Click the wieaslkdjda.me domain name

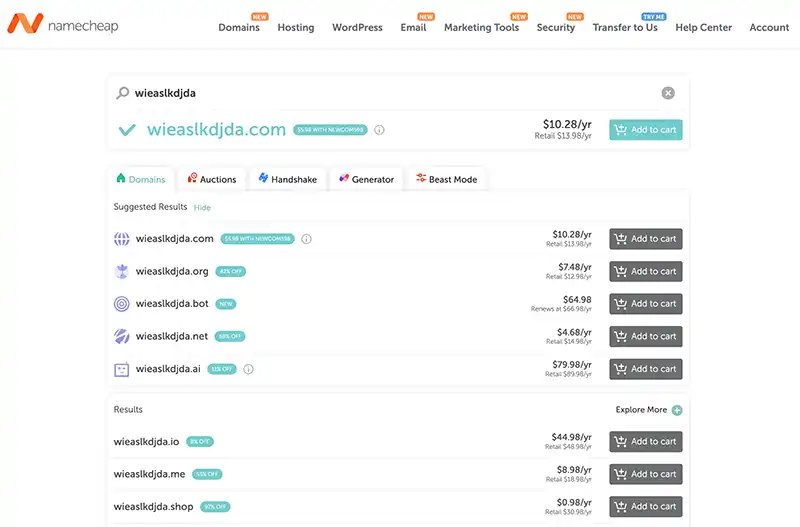tap(149, 474)
